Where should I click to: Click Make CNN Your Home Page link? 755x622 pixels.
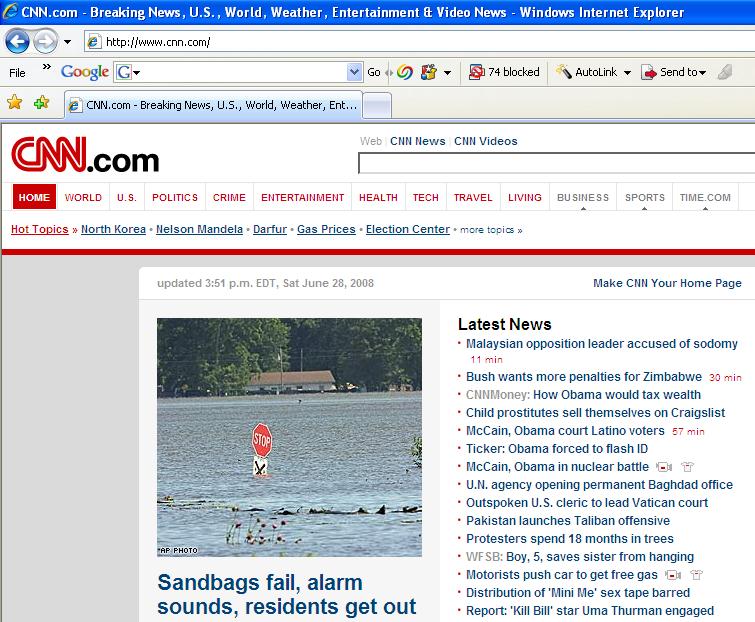(667, 283)
